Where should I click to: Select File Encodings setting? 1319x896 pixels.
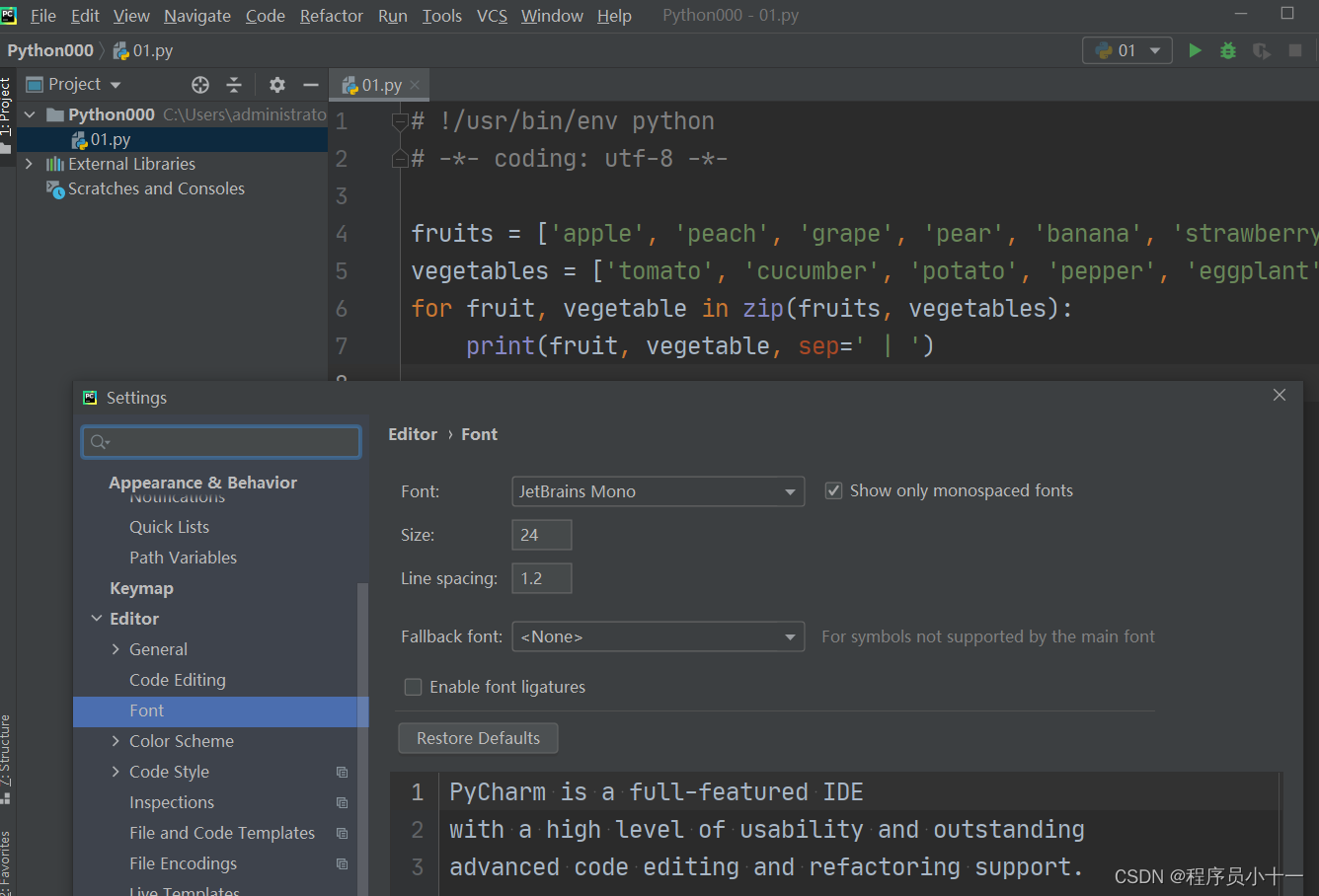pos(184,863)
